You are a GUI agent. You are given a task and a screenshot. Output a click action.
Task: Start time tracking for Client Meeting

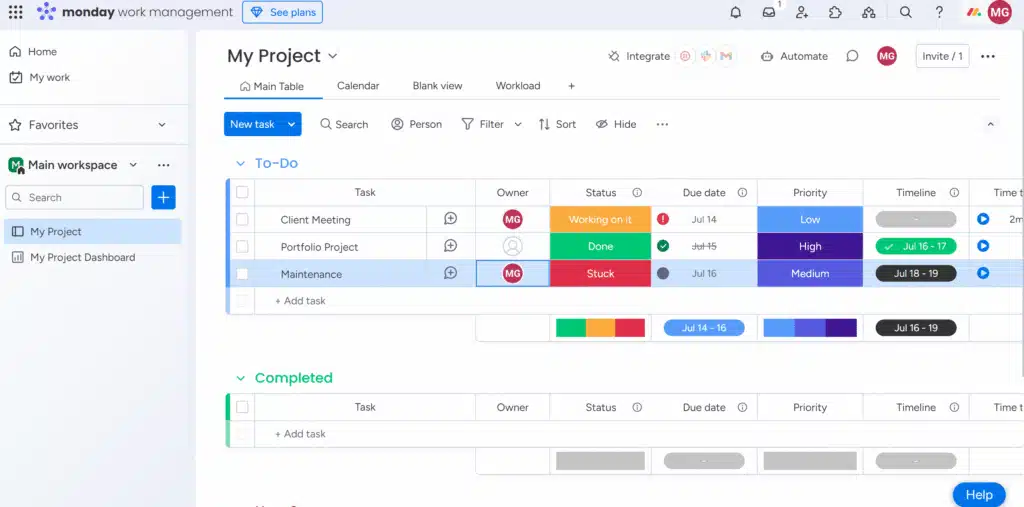[983, 219]
